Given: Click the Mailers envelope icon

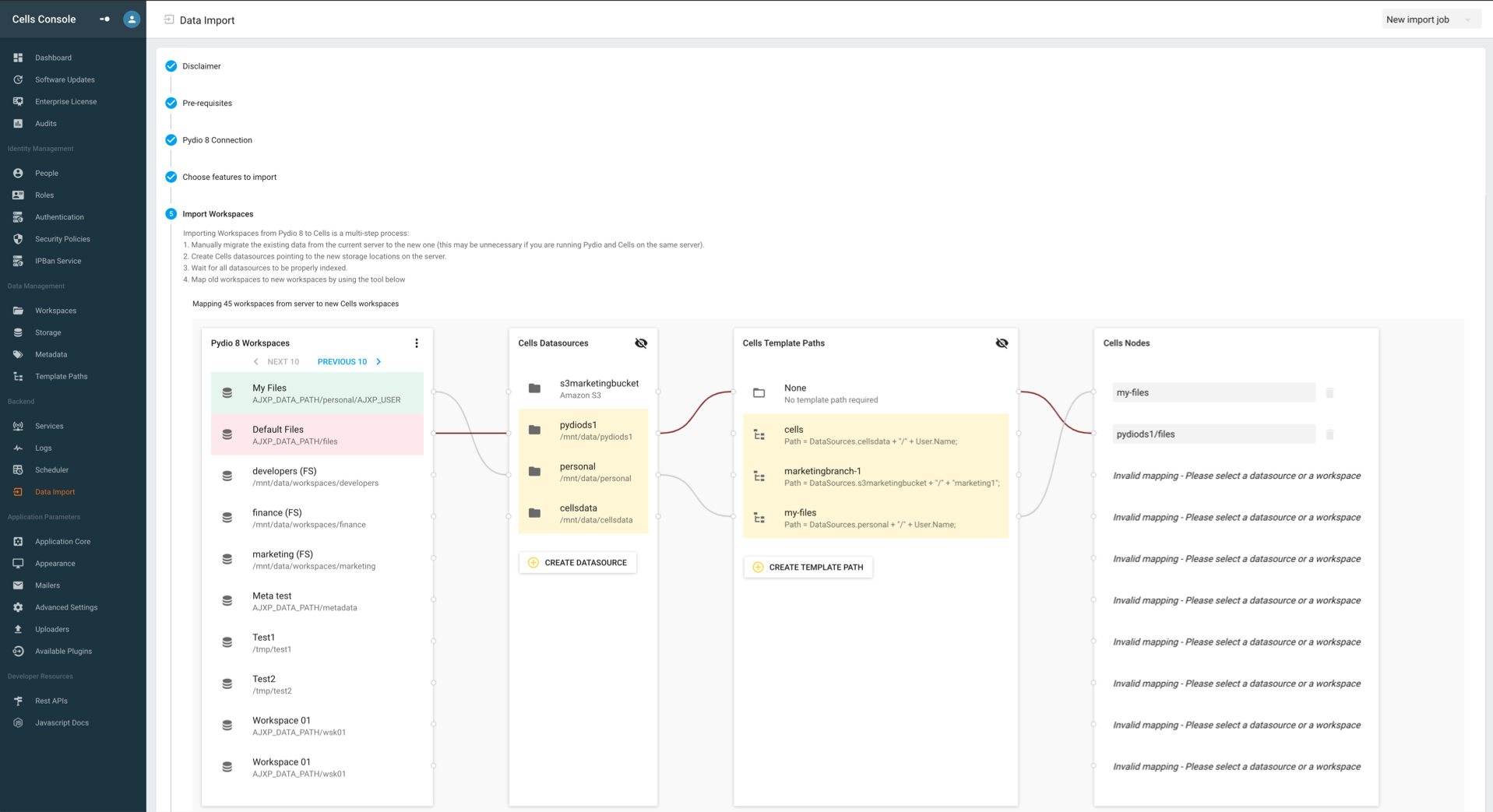Looking at the screenshot, I should tap(18, 585).
